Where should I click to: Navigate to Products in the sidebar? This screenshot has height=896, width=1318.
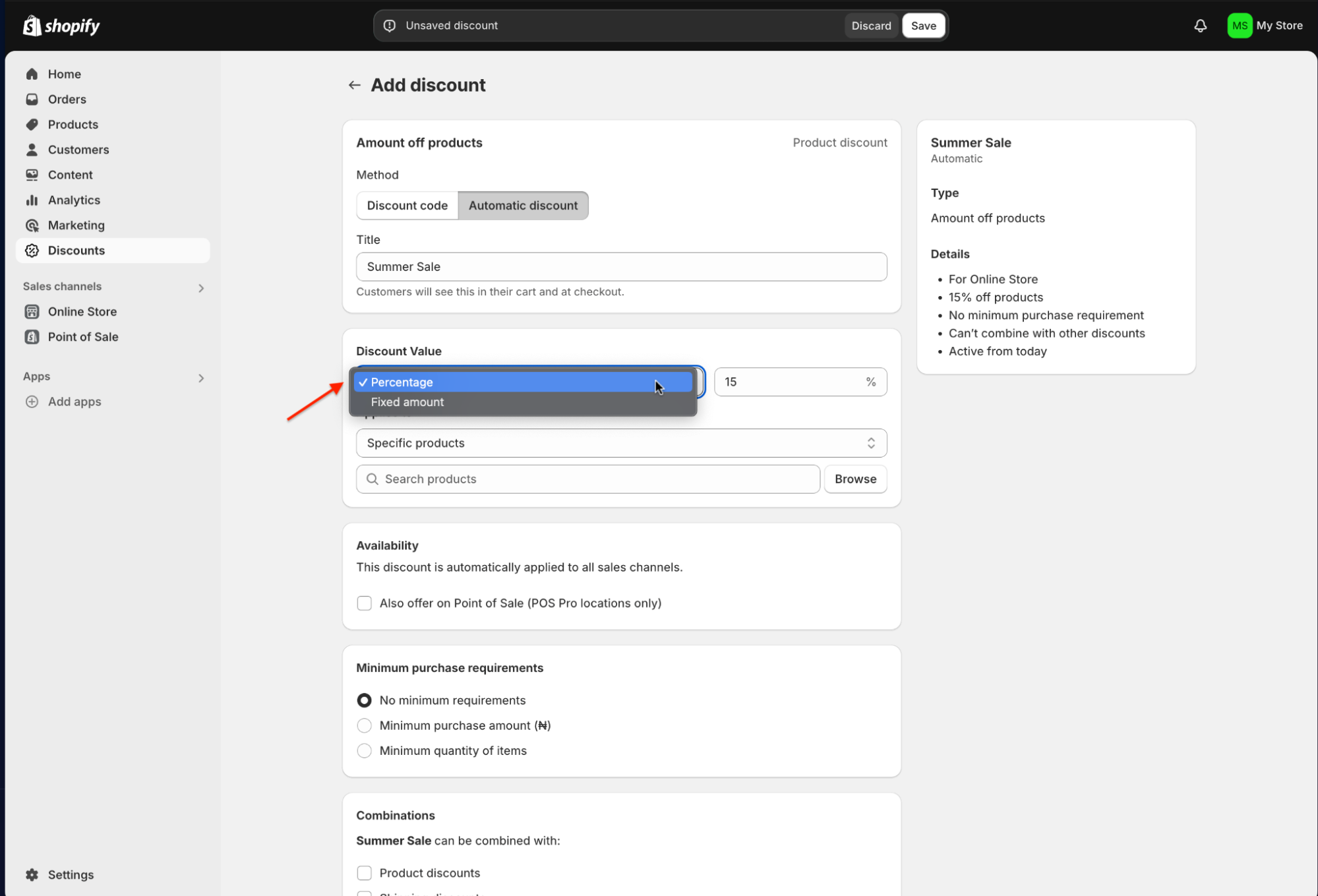point(73,124)
